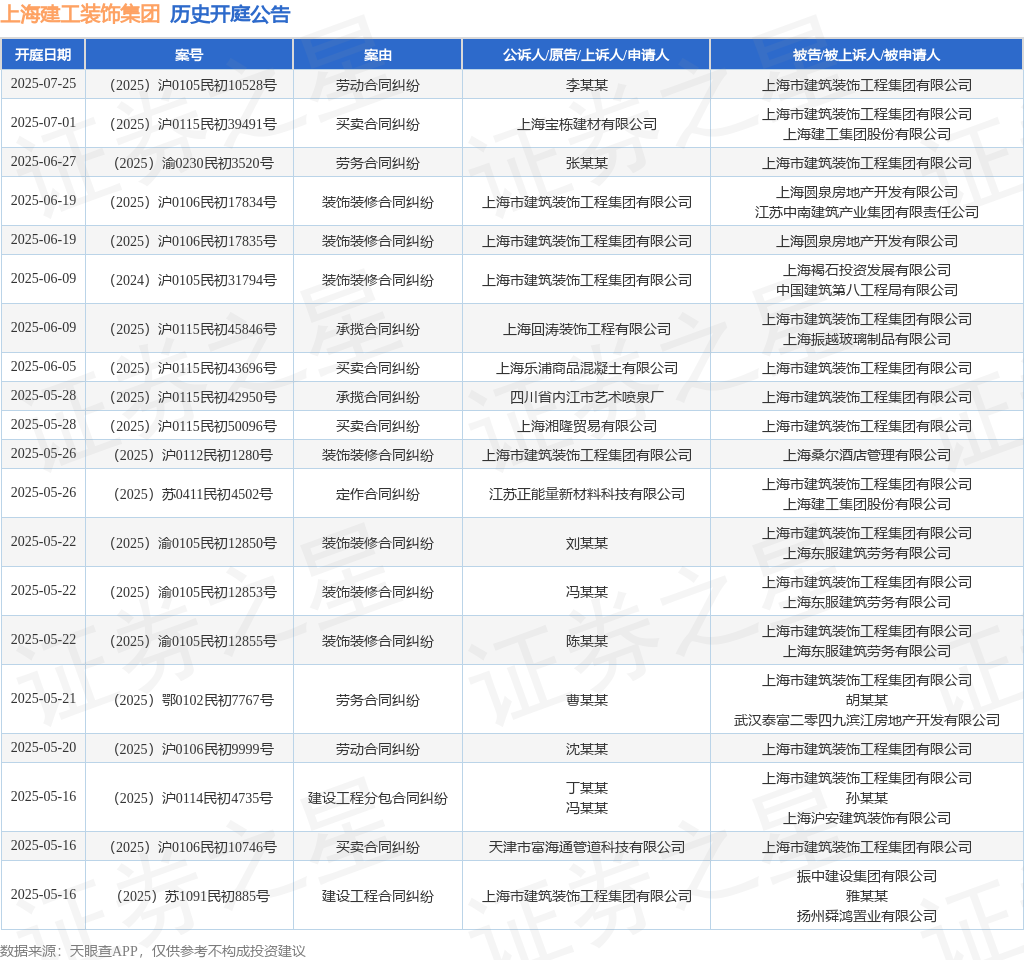Click defendant 上海振越玻璃制品有限公司
The height and width of the screenshot is (960, 1024).
tap(867, 339)
